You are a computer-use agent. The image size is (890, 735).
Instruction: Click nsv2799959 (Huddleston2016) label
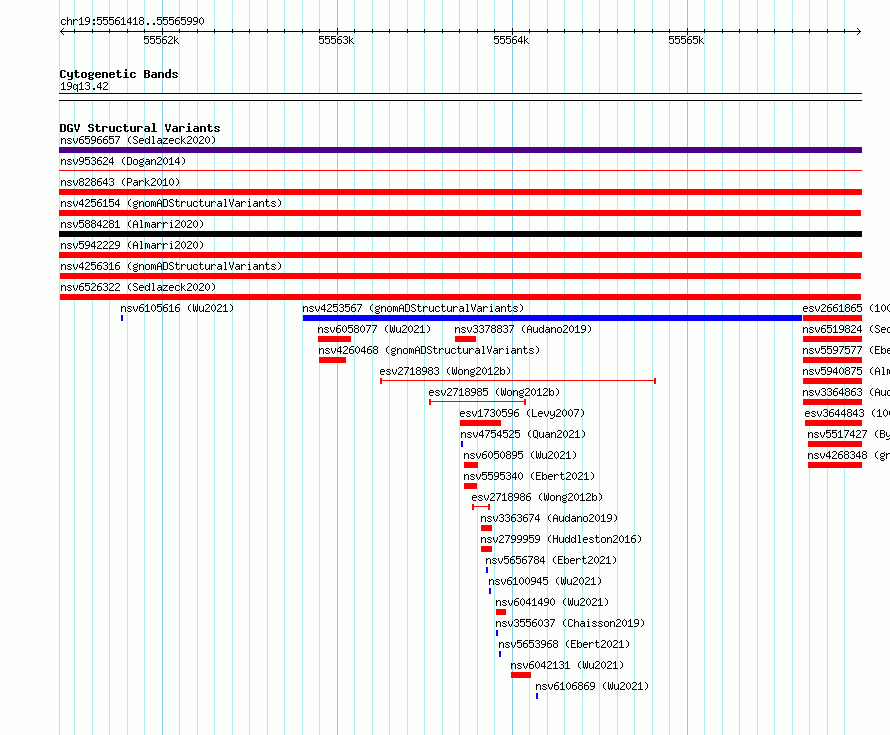(561, 539)
